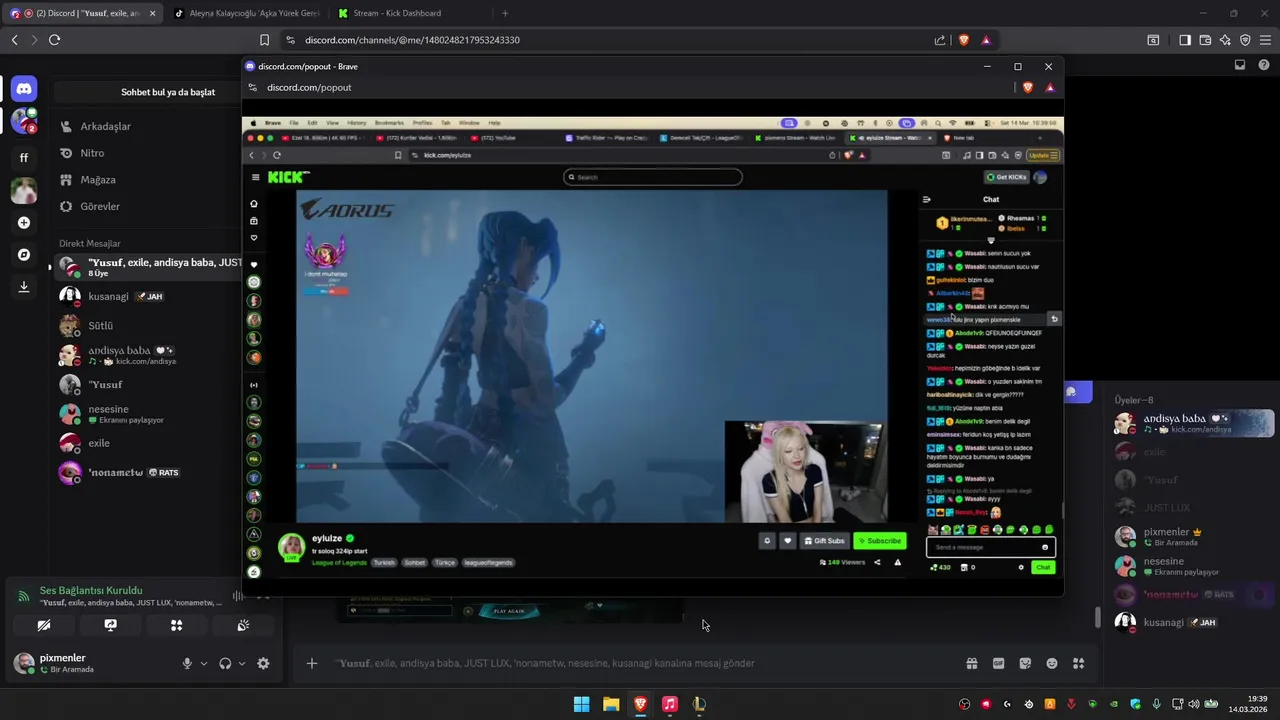Click the 'ff' server icon in Discord sidebar
This screenshot has height=720, width=1280.
pyautogui.click(x=24, y=157)
